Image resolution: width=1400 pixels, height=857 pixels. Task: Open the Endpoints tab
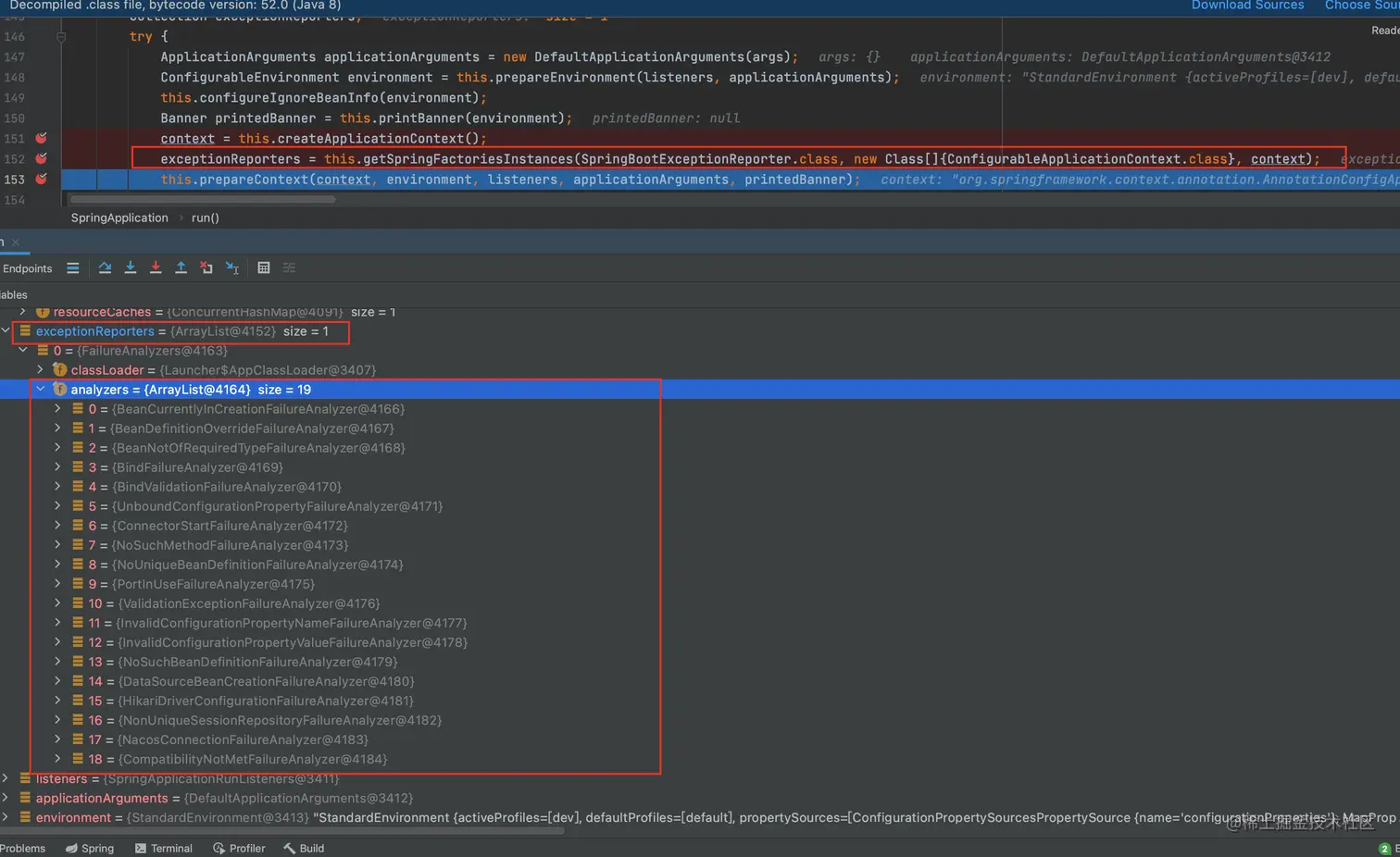click(x=28, y=268)
